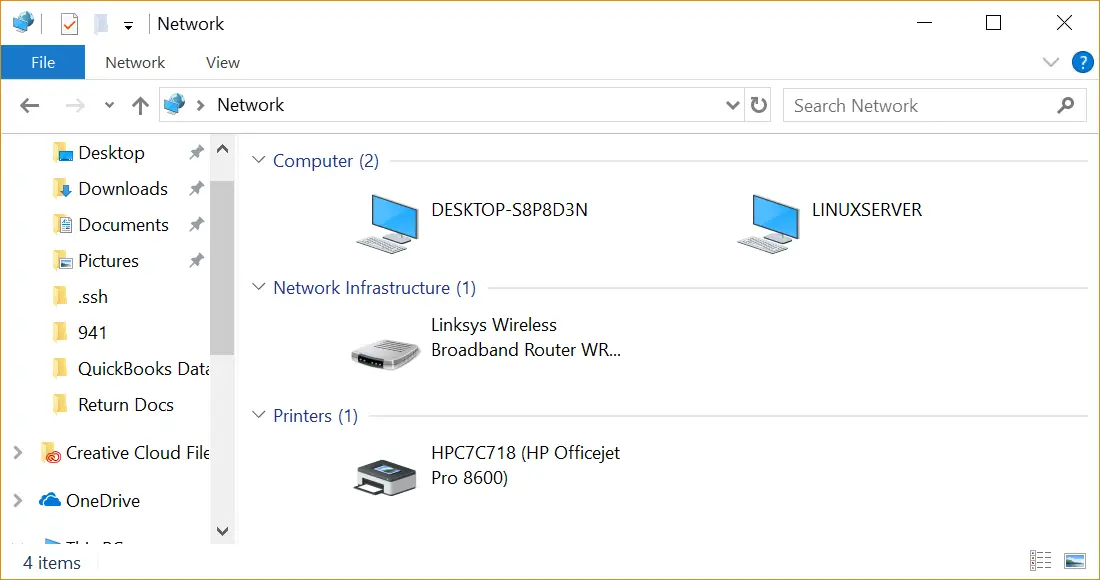Click the pin icon next to Desktop

[196, 152]
